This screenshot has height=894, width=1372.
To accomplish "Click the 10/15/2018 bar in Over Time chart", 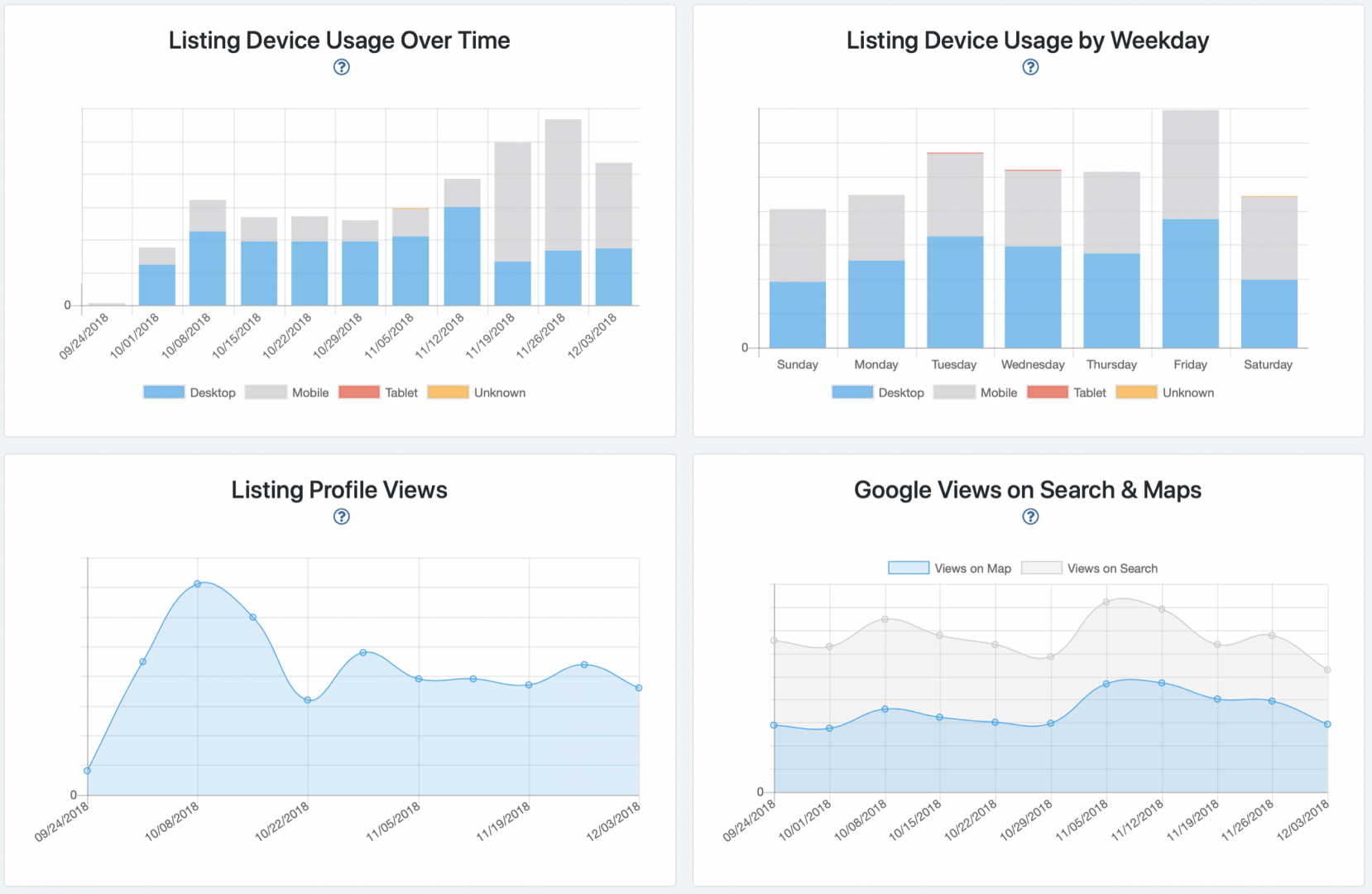I will [x=259, y=262].
